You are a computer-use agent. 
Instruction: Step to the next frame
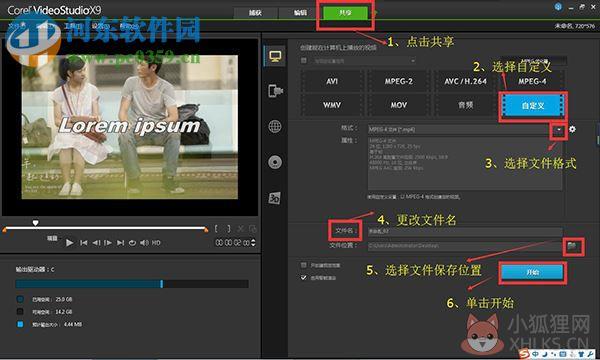[108, 243]
